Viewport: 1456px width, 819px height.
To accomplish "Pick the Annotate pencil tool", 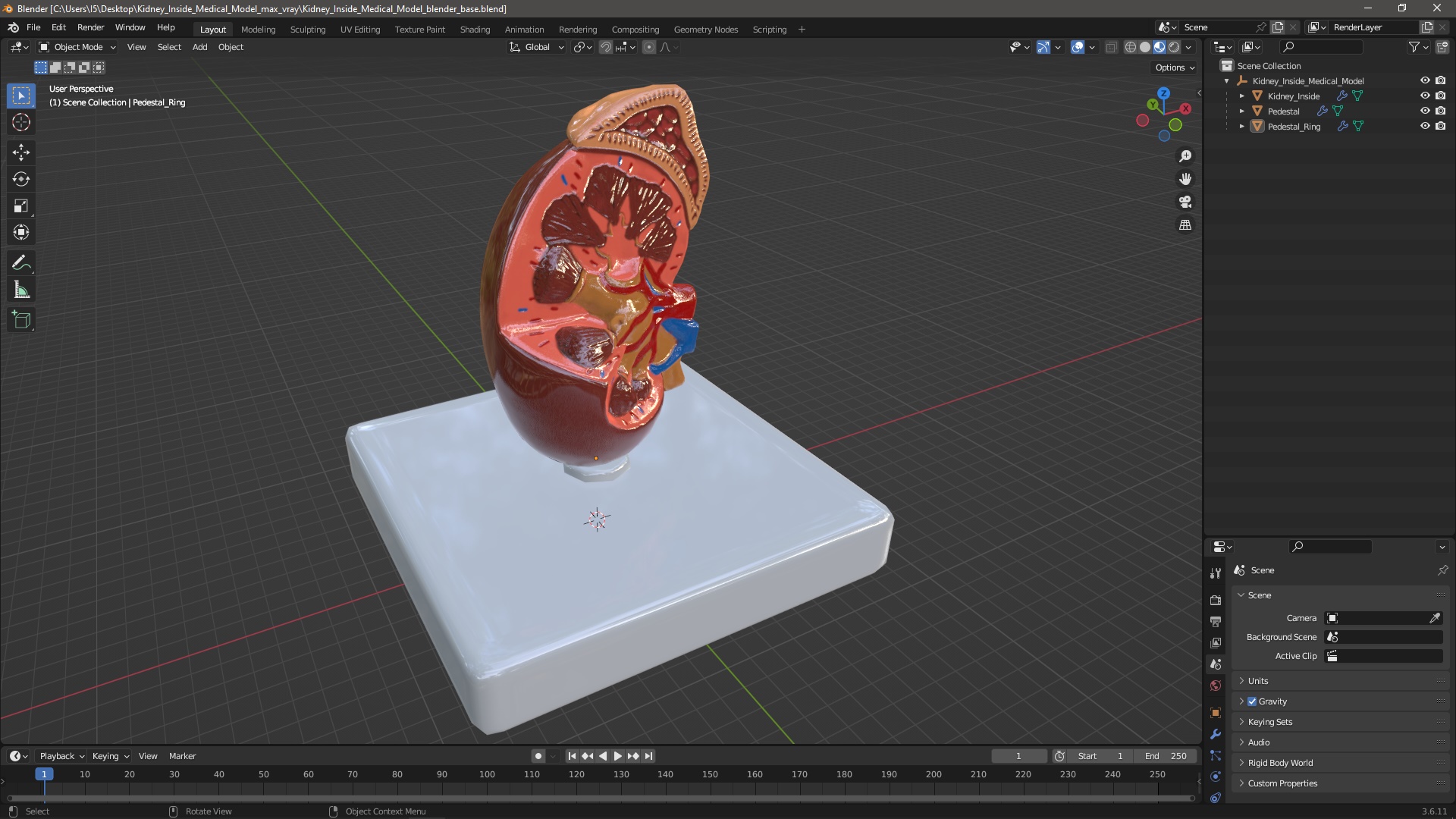I will point(21,263).
